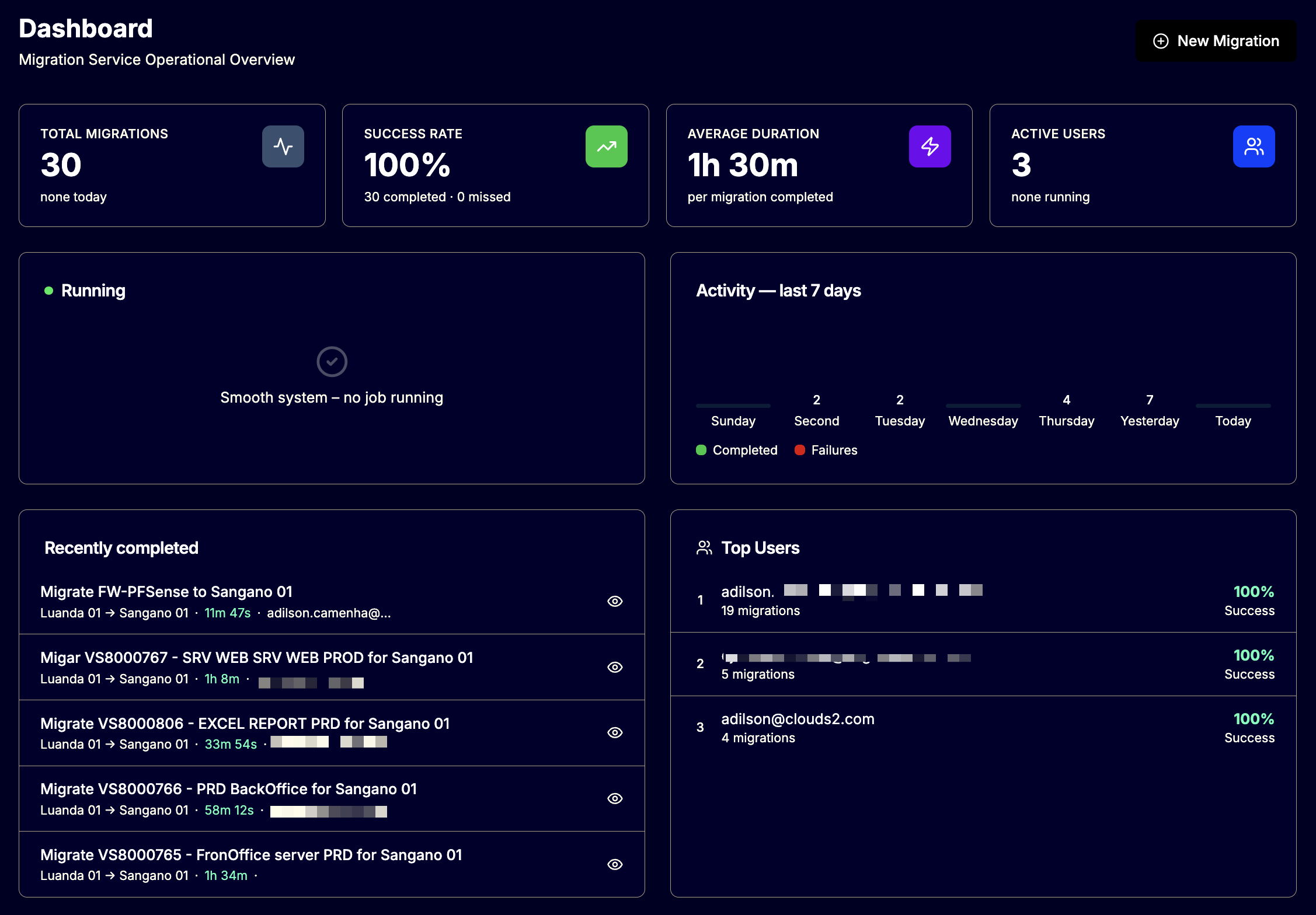Click 'none running' under Active Users
The height and width of the screenshot is (915, 1316).
(x=1050, y=197)
